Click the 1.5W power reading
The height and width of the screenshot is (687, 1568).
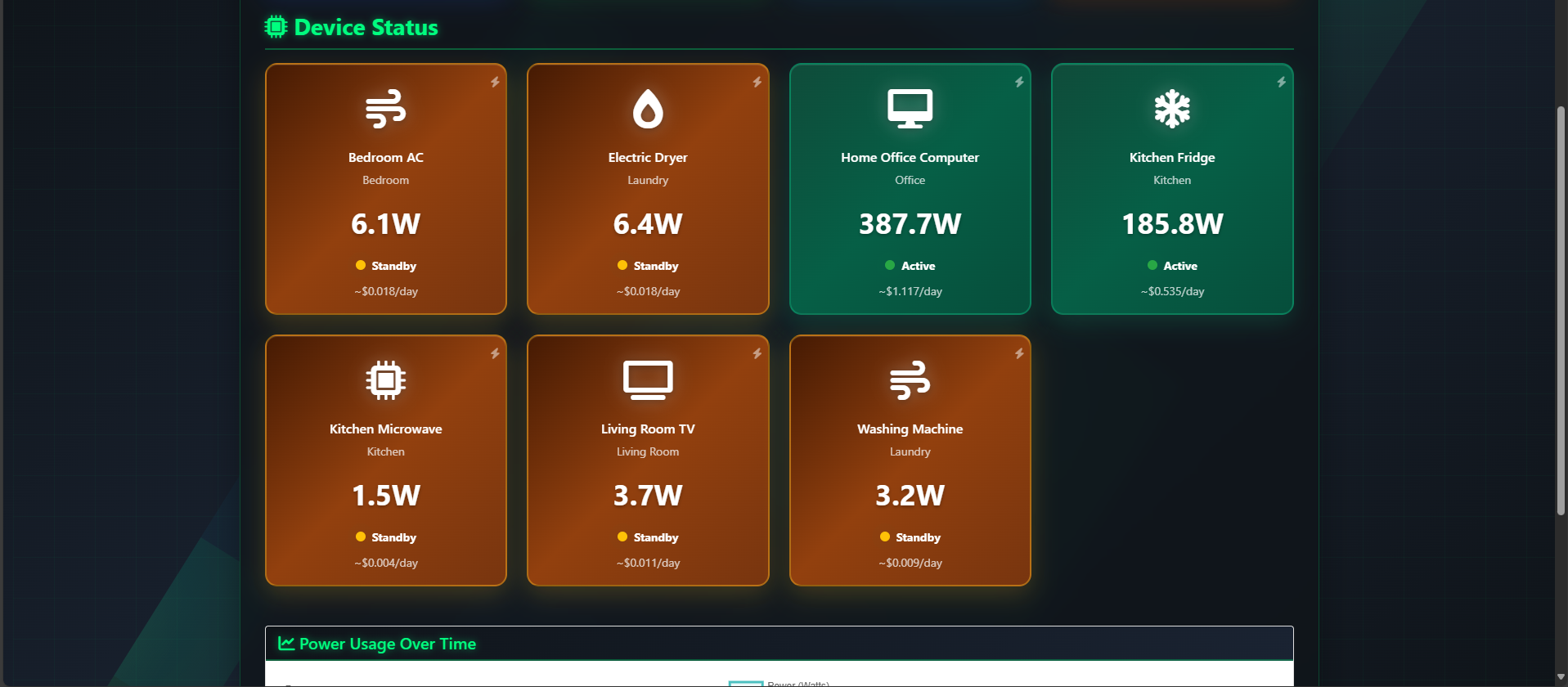385,495
